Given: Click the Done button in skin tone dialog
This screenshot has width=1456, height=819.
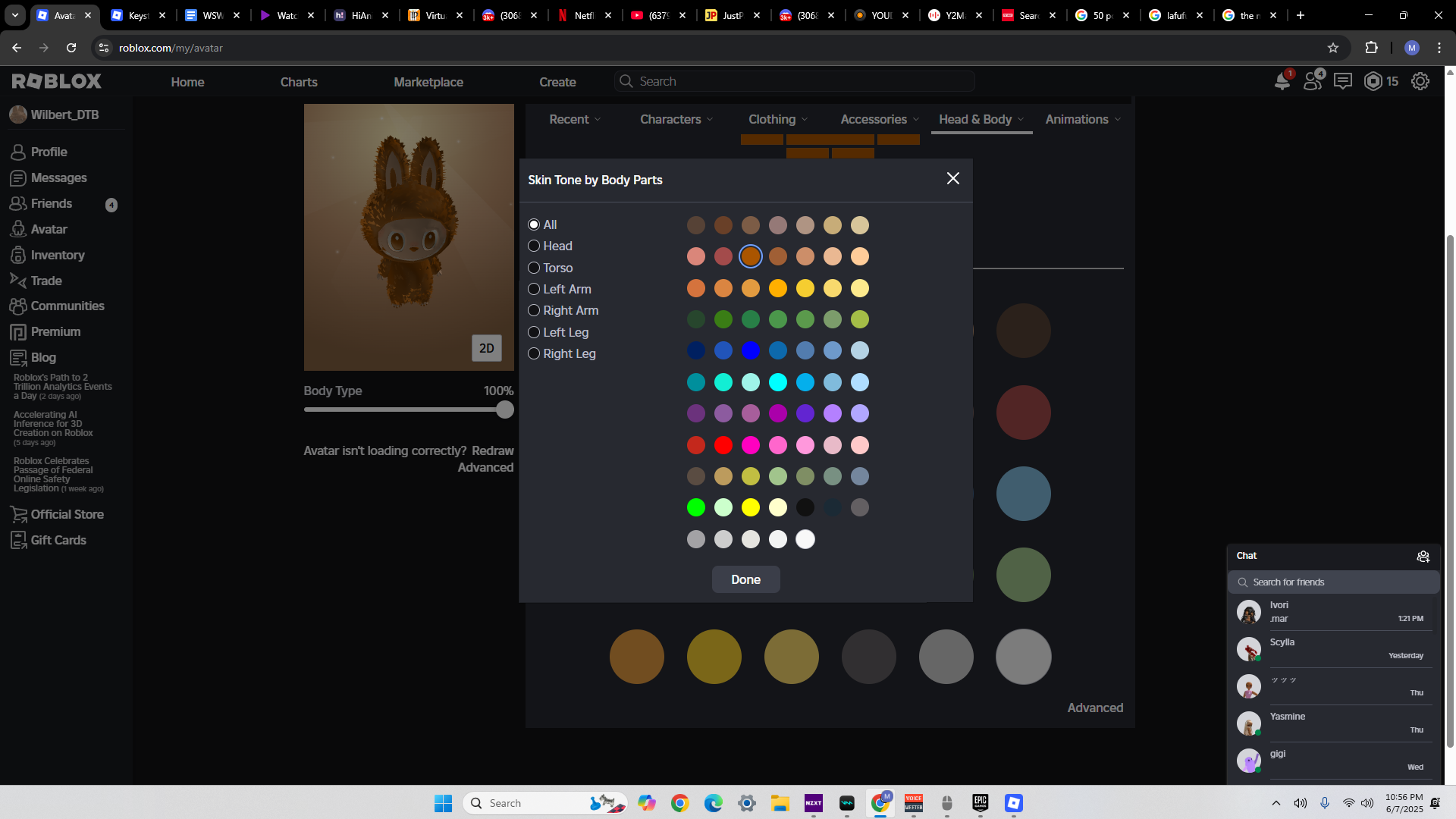Looking at the screenshot, I should (x=745, y=579).
